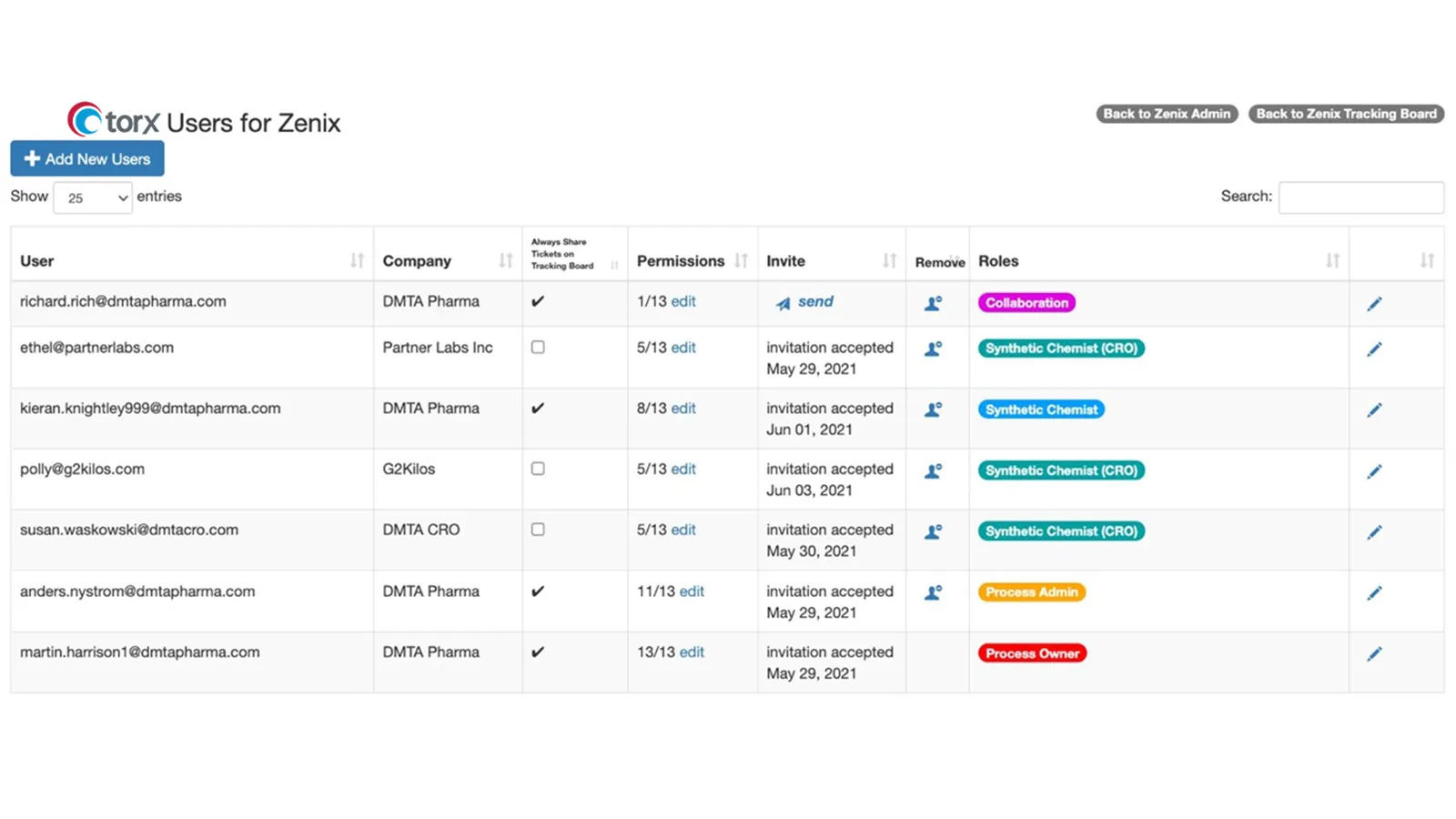The height and width of the screenshot is (819, 1456).
Task: Open the Show entries dropdown
Action: tap(93, 197)
